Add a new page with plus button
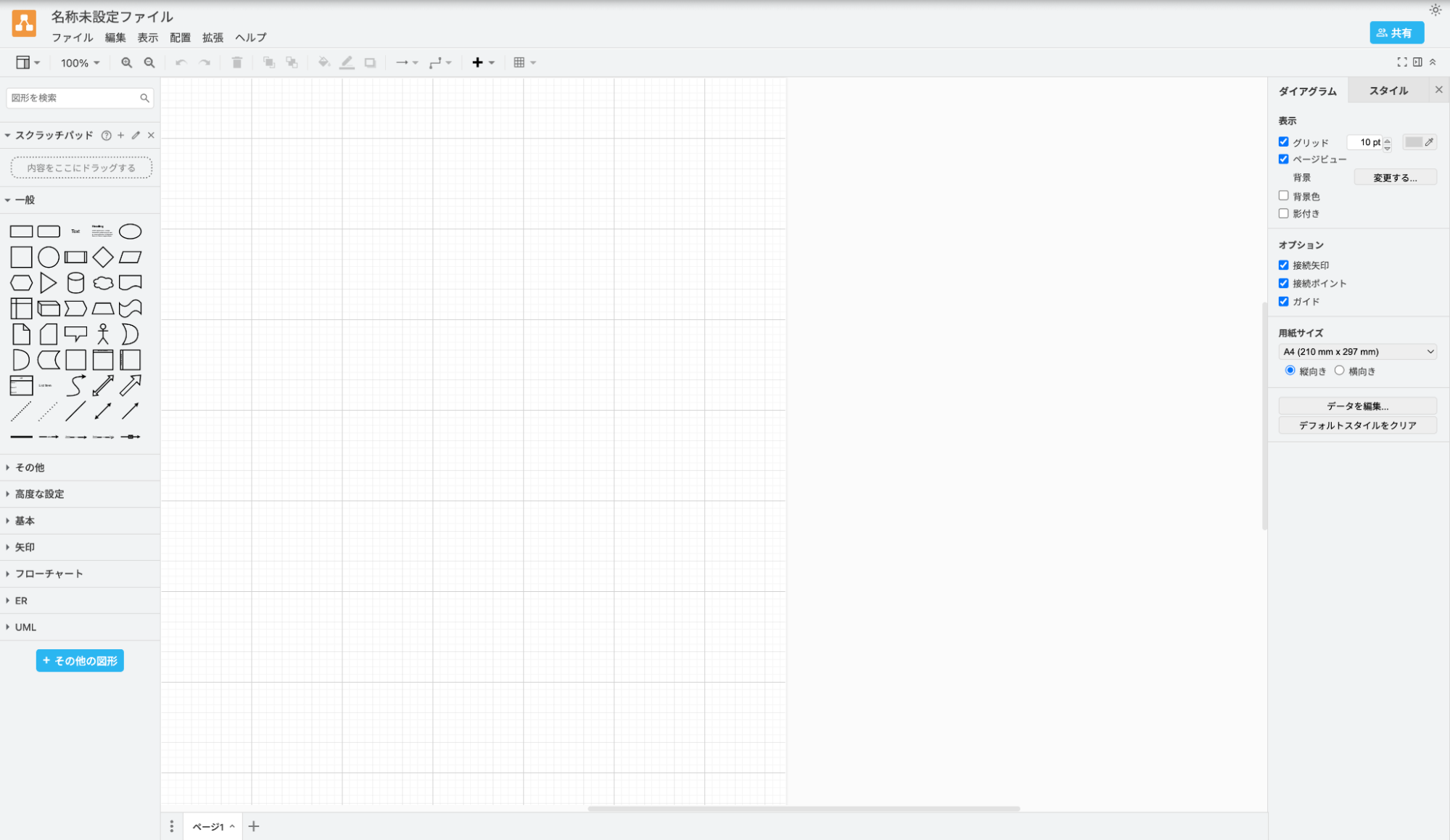Screen dimensions: 1450x840 click(x=254, y=826)
